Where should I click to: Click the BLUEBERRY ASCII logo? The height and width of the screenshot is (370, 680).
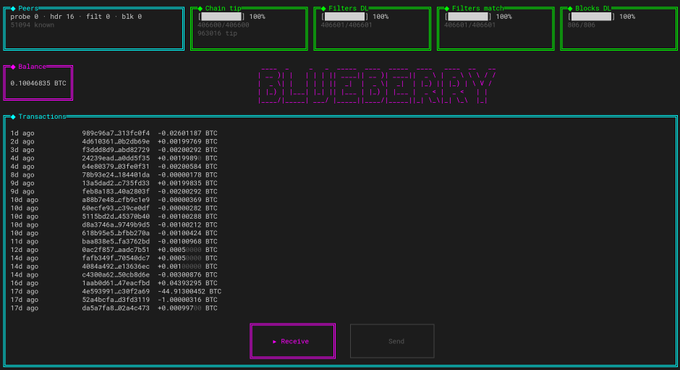[376, 85]
